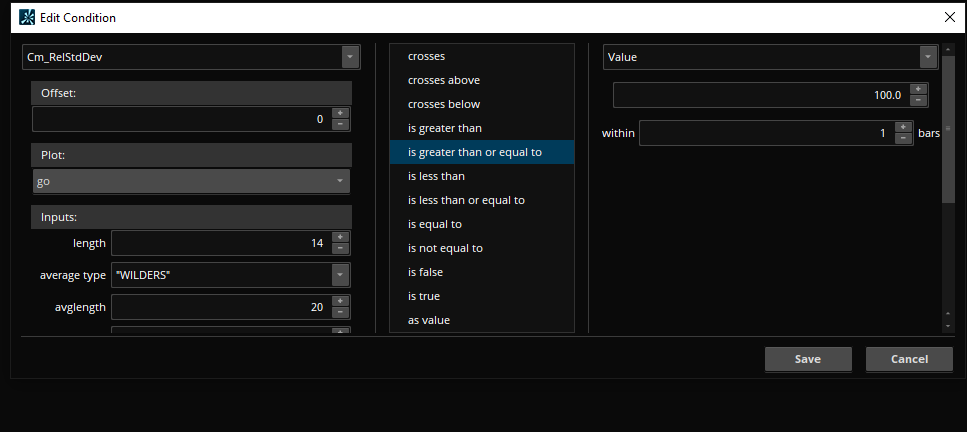Image resolution: width=967 pixels, height=432 pixels.
Task: Open the Cm_RelStdDev study dropdown
Action: [349, 57]
